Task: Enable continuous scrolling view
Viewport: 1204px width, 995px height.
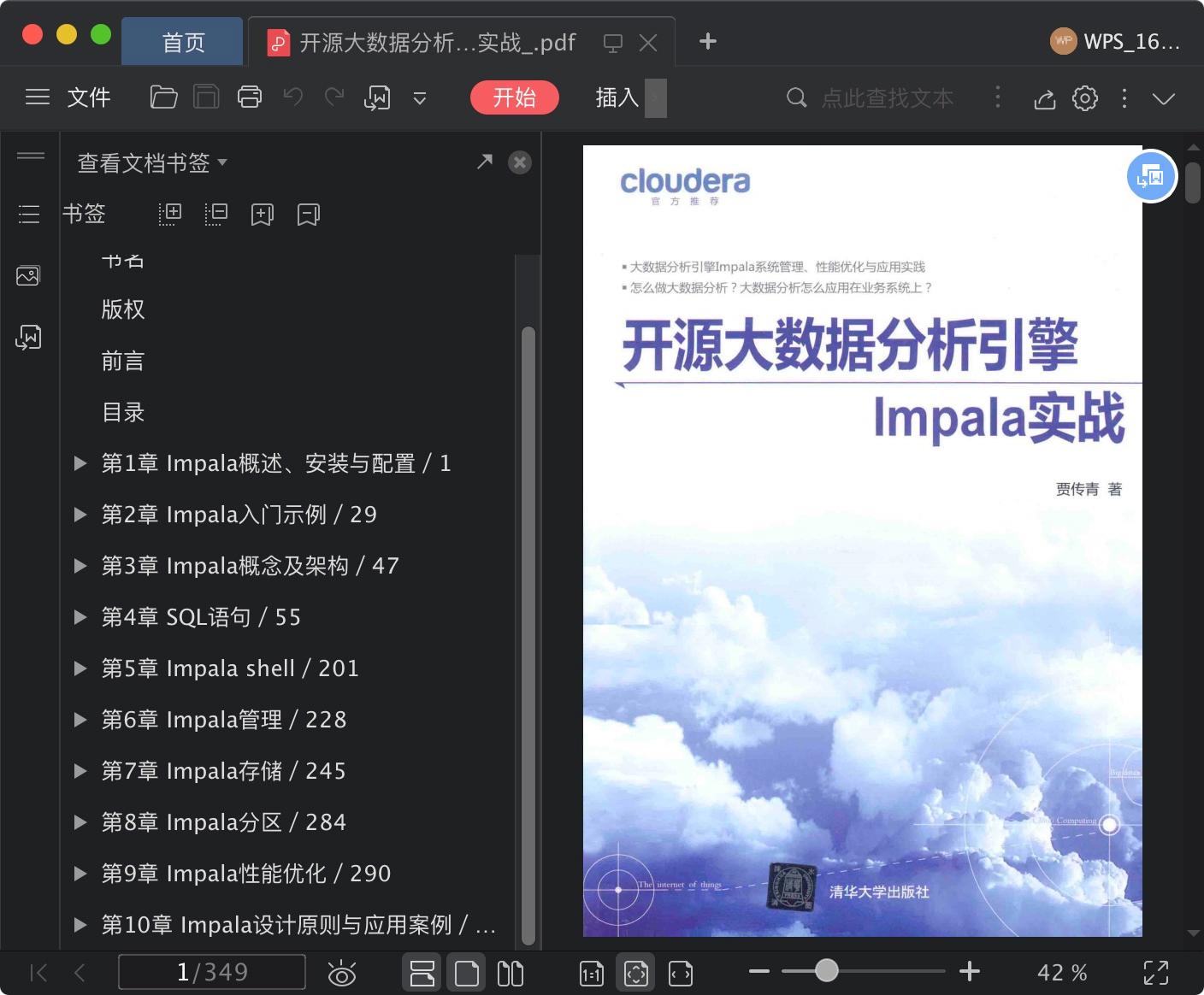Action: (x=422, y=973)
